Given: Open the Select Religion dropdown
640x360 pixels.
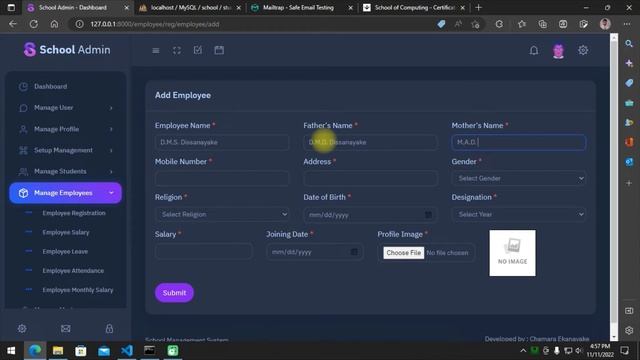Looking at the screenshot, I should 222,214.
